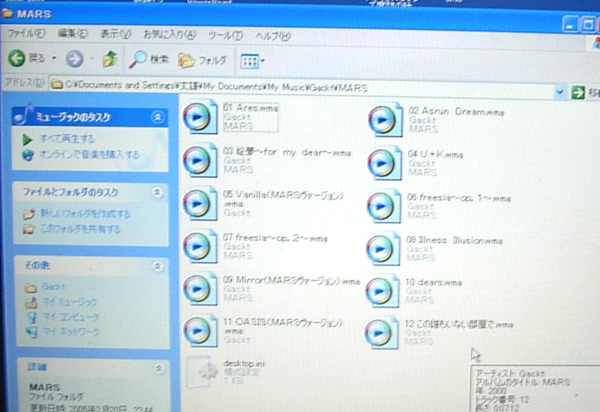Go up one folder level icon
This screenshot has width=600, height=412.
(109, 59)
